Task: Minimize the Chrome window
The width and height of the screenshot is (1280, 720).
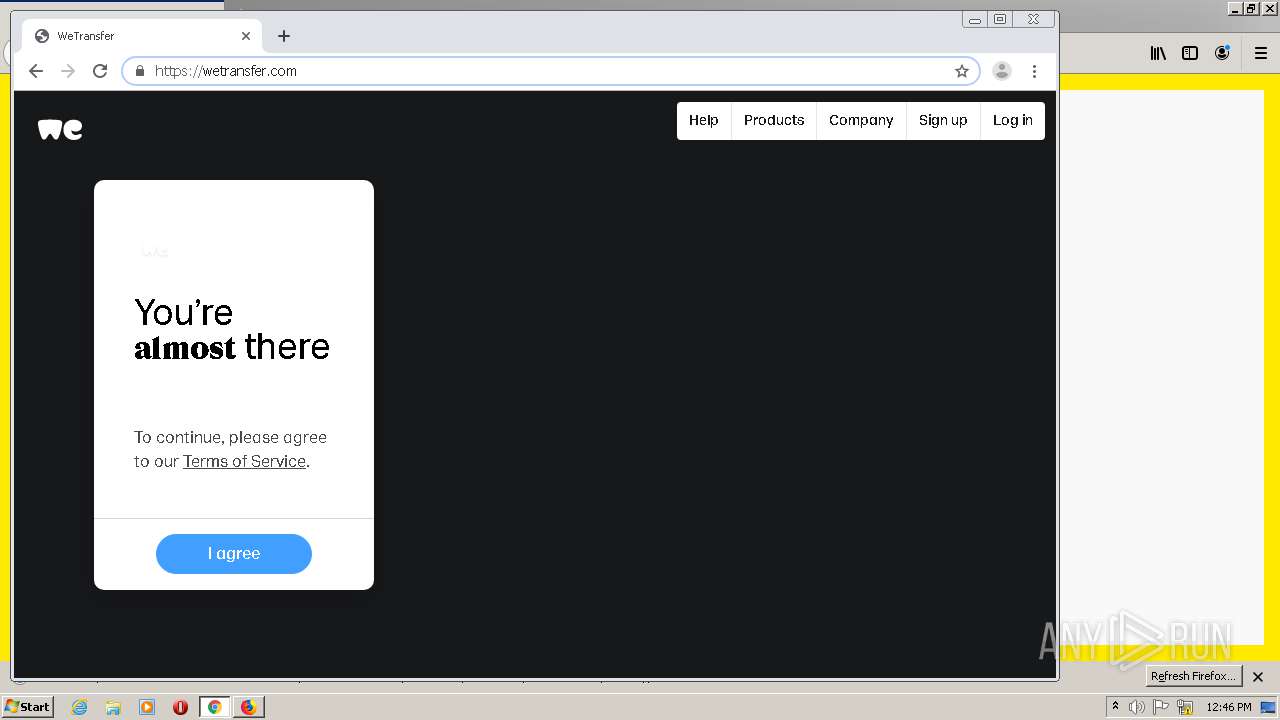Action: [975, 19]
